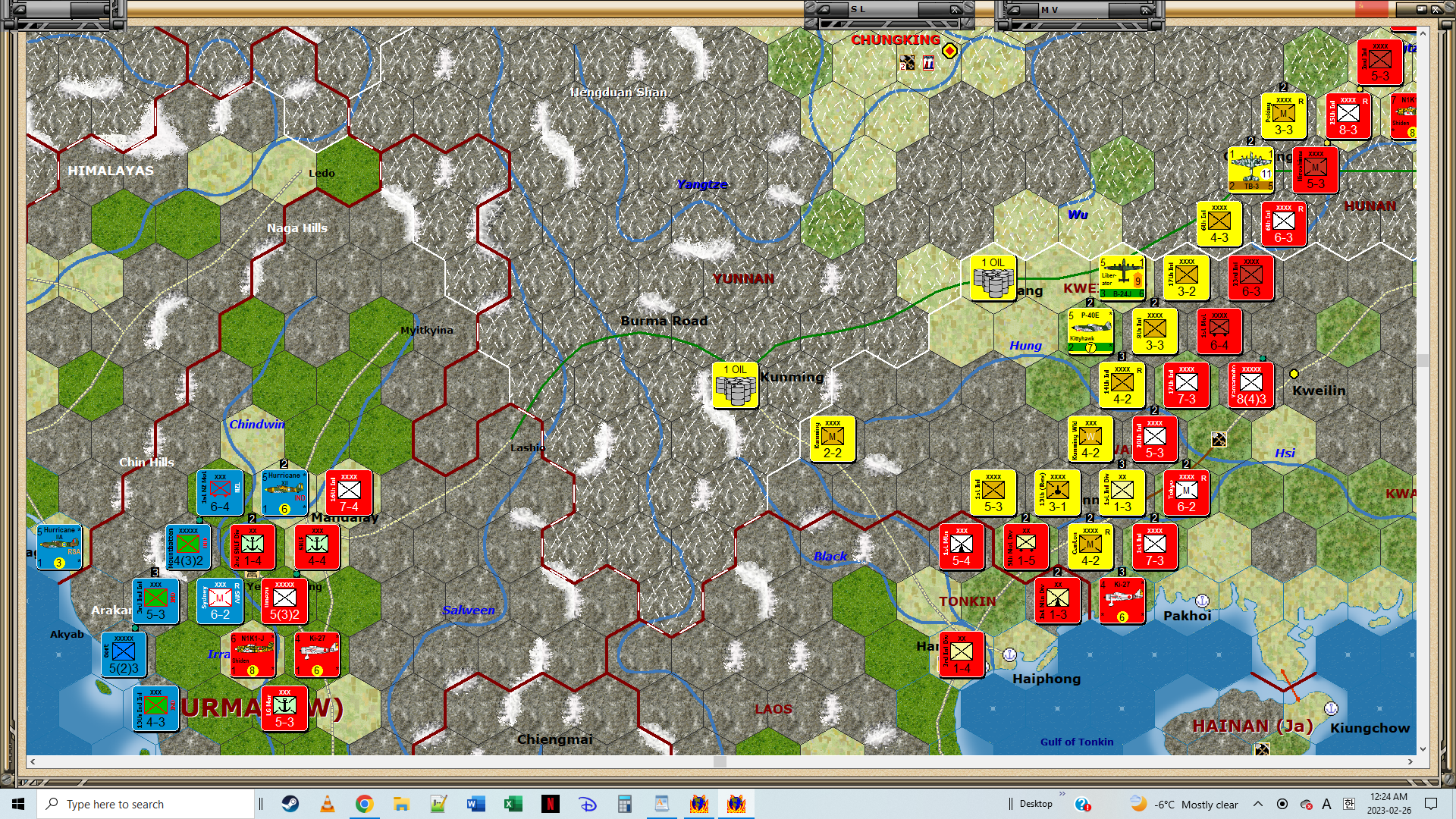
Task: Click the Chiengmai city label
Action: [555, 739]
